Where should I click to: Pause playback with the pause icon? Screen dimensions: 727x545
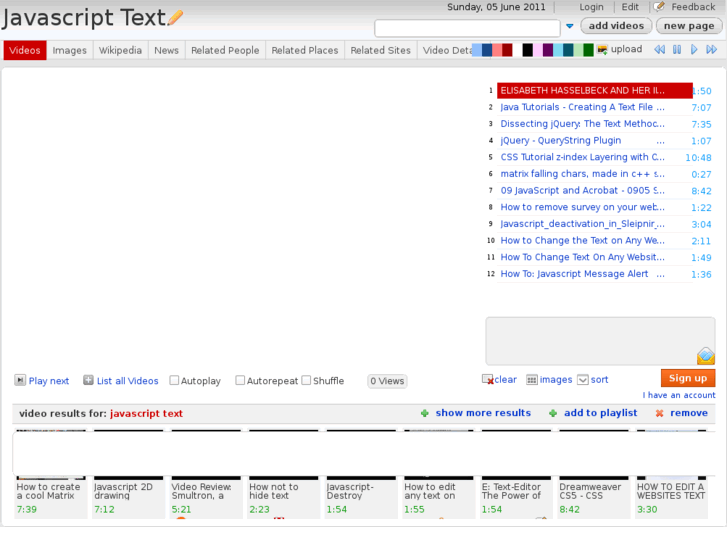pos(677,49)
